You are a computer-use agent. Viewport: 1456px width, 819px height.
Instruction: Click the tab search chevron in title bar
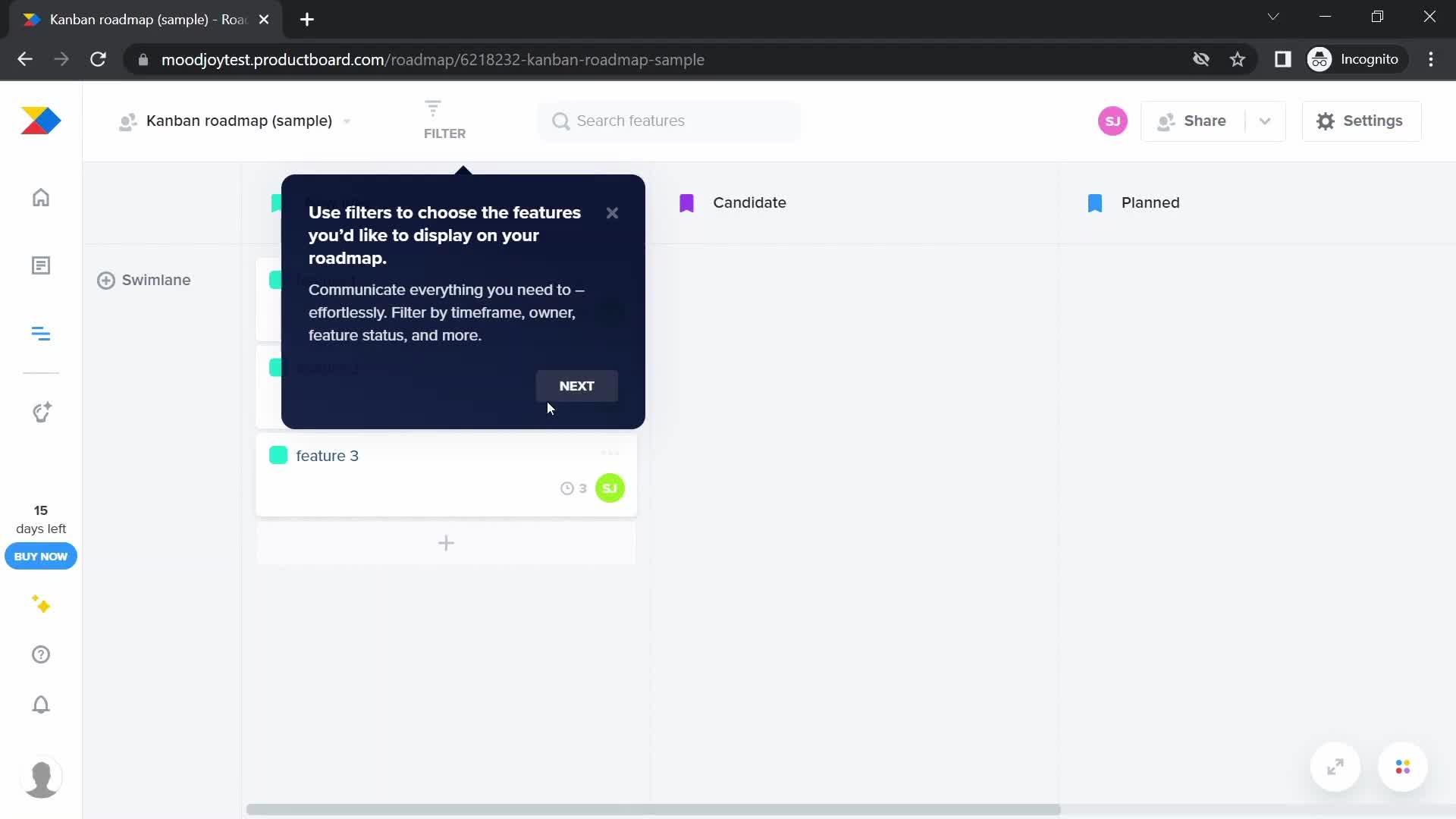pyautogui.click(x=1273, y=17)
